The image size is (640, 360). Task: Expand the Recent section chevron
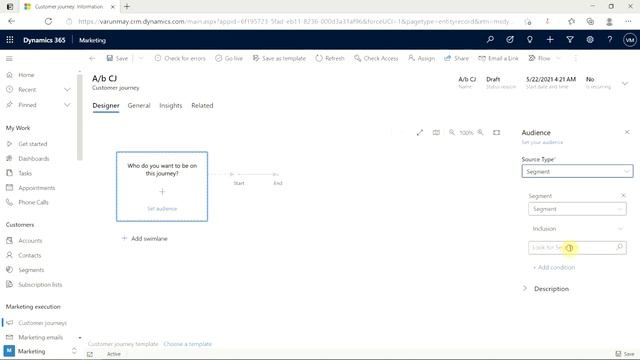pos(67,89)
